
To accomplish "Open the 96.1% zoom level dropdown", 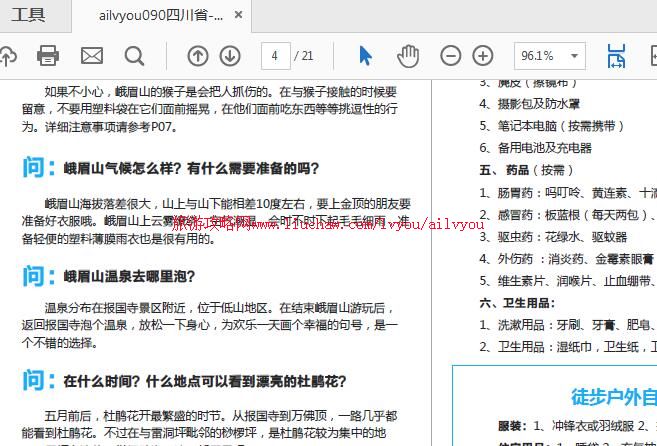I will [549, 56].
